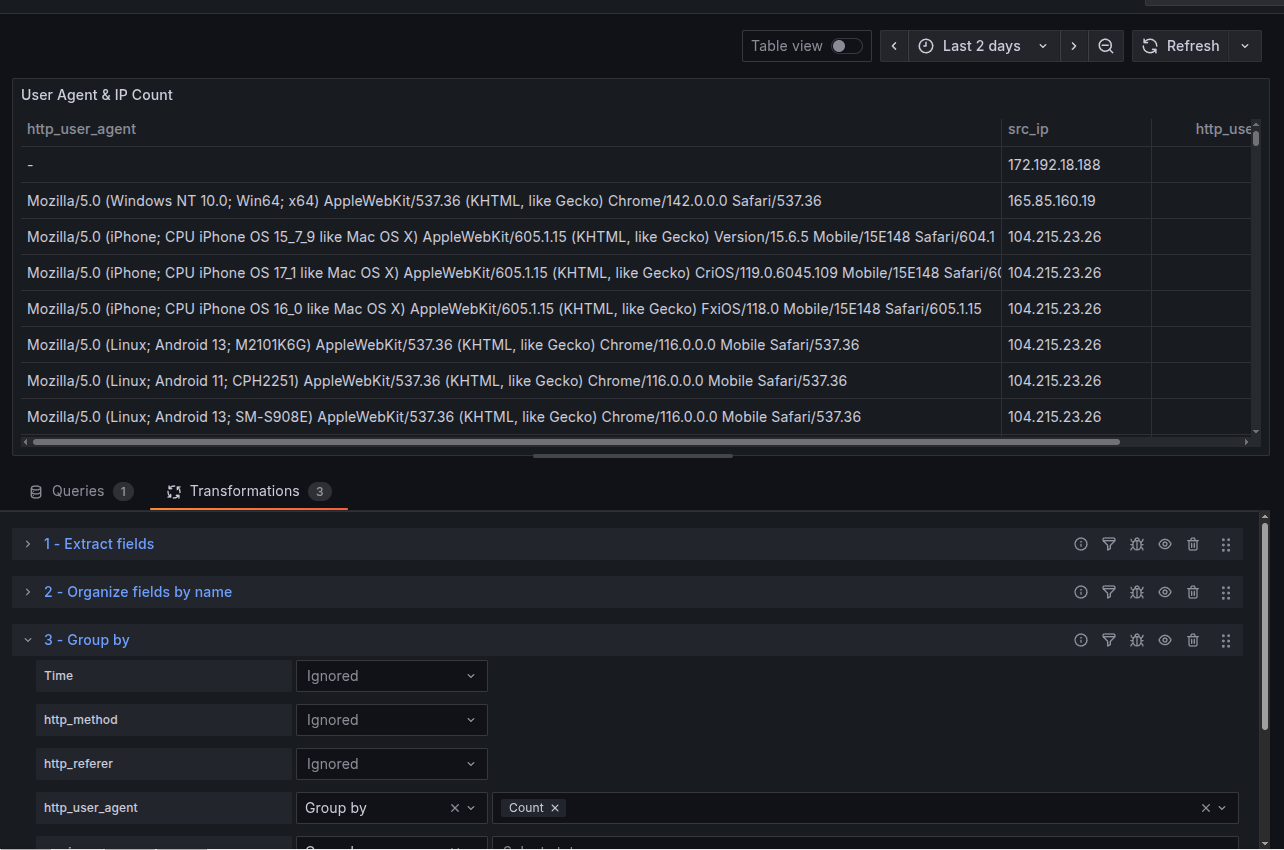The width and height of the screenshot is (1284, 850).
Task: Click the Refresh button
Action: point(1181,46)
